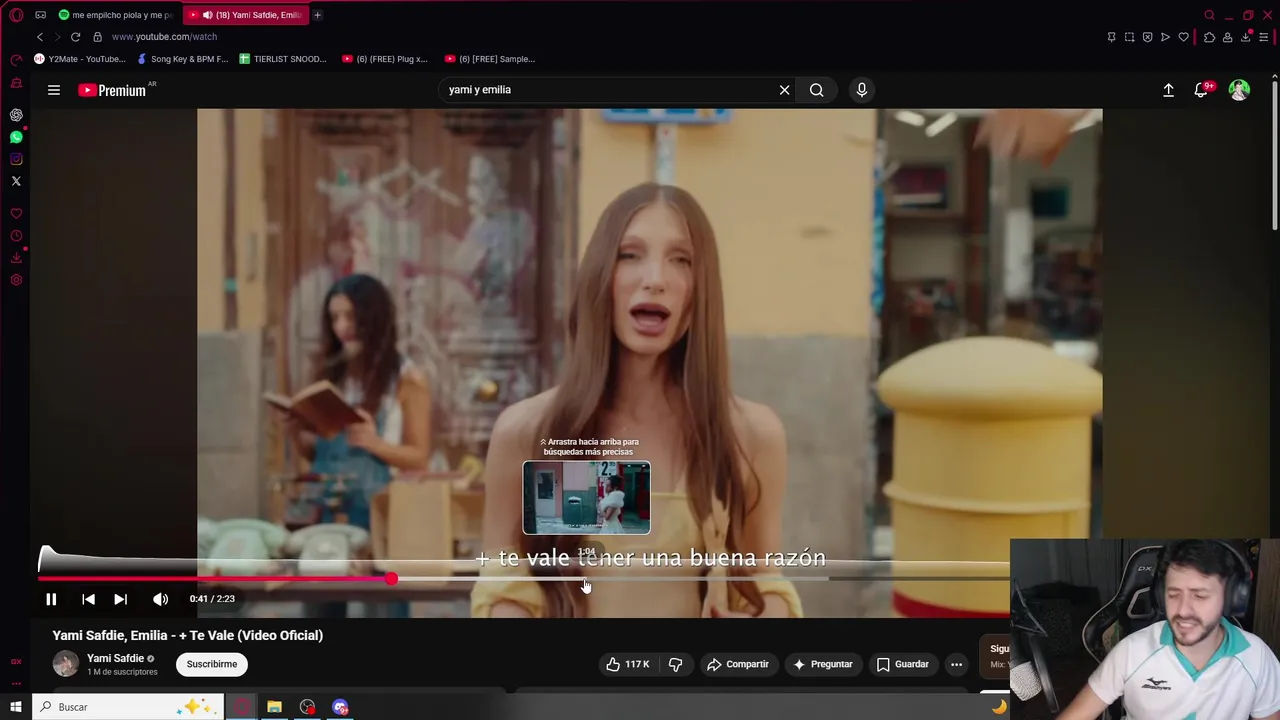Go to the previous video

88,599
